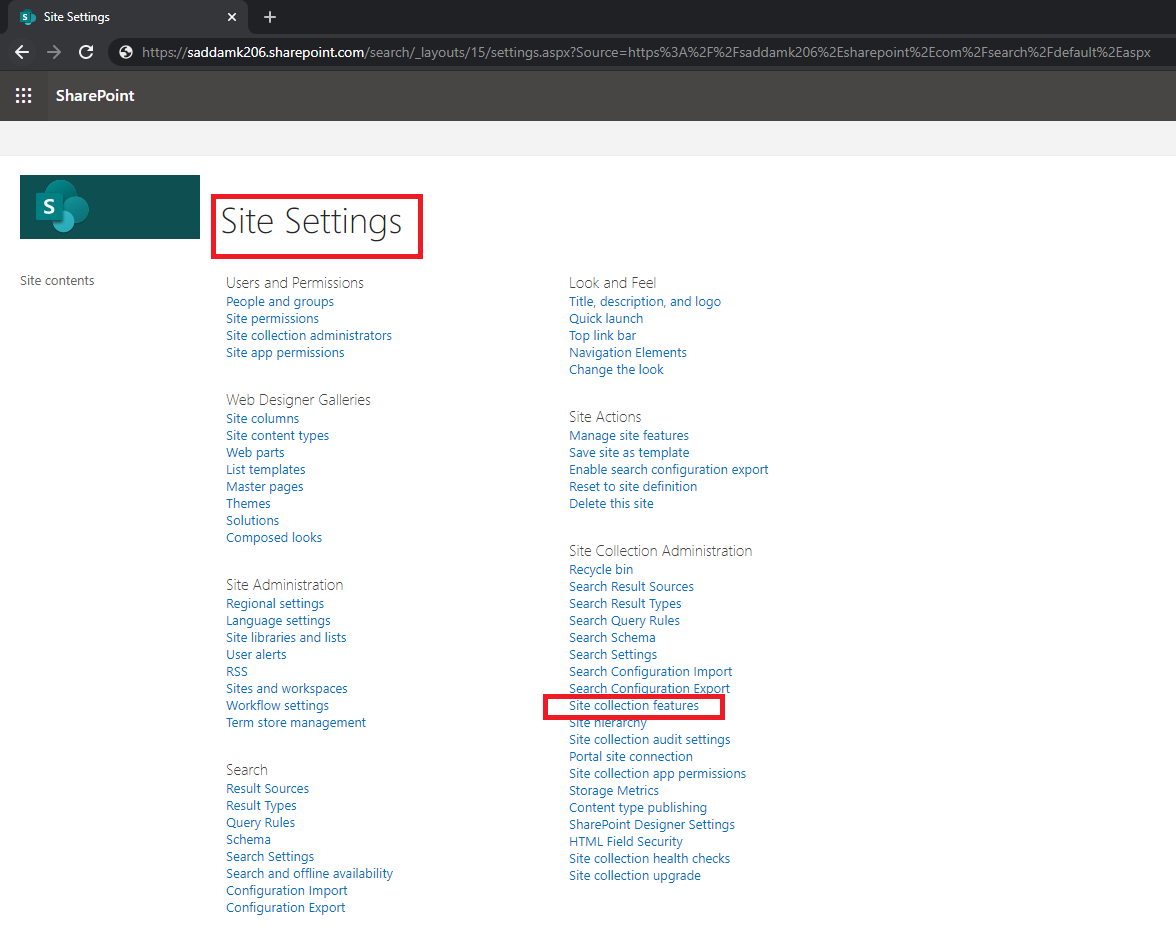This screenshot has width=1176, height=931.
Task: Open Site libraries and lists
Action: pos(286,638)
